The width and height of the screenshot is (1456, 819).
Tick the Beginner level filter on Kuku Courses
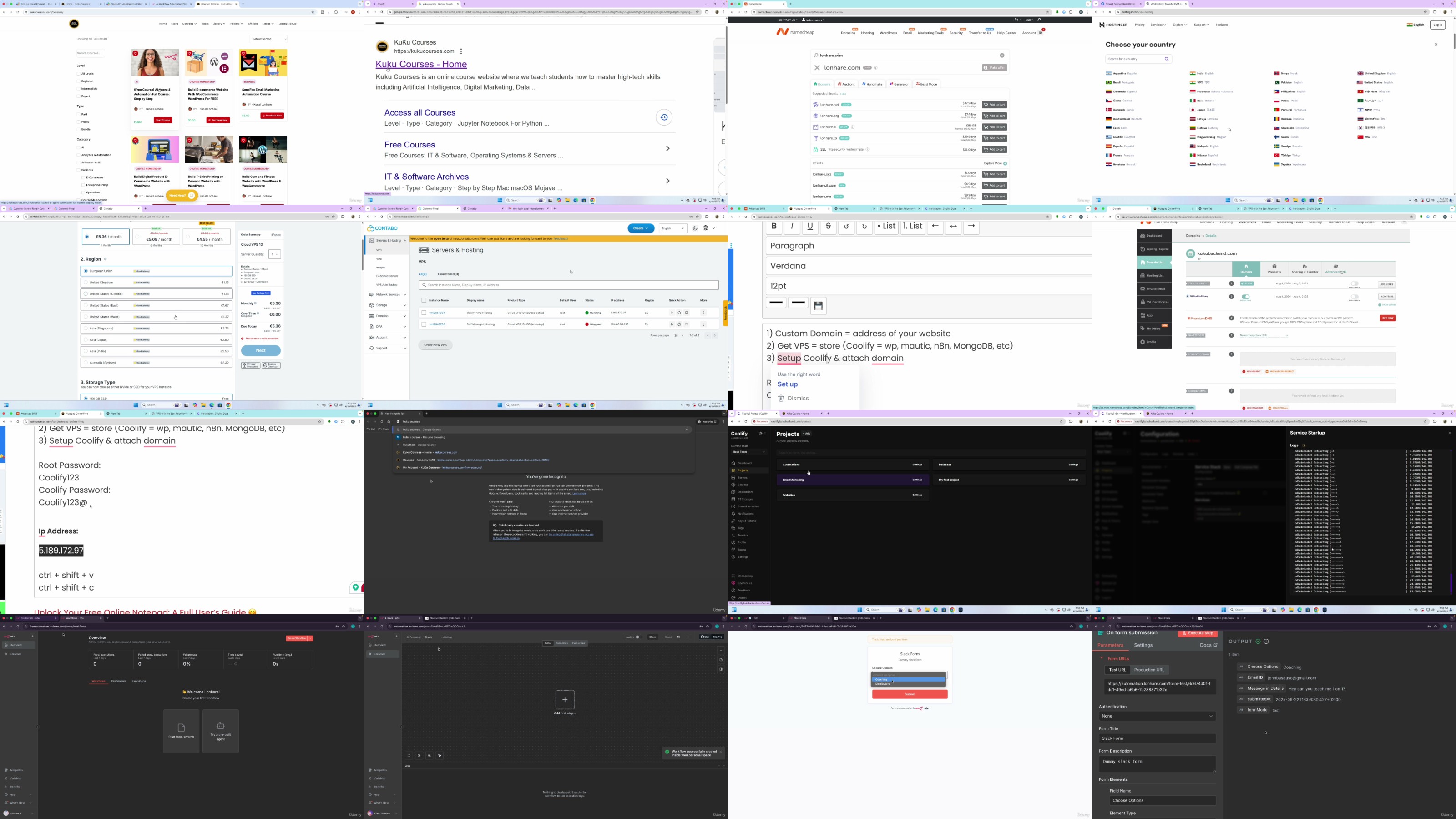pos(79,81)
